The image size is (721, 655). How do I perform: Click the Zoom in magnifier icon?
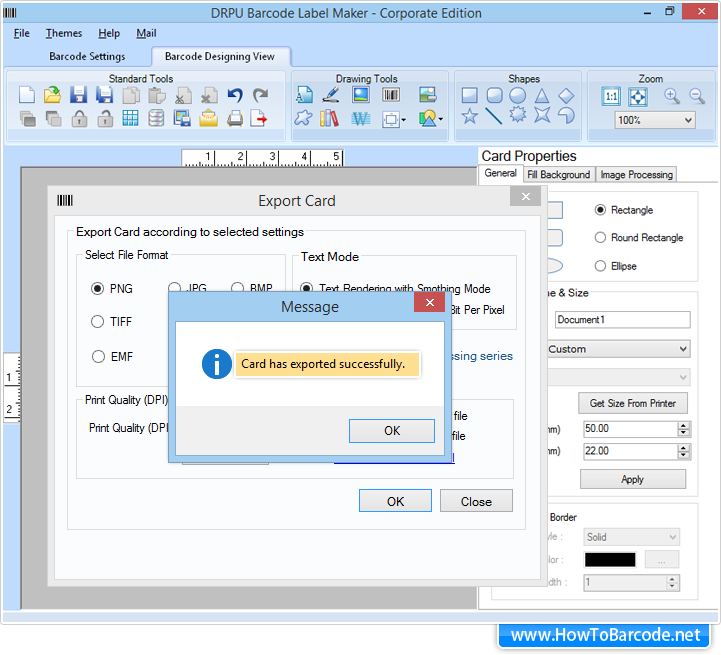[672, 96]
